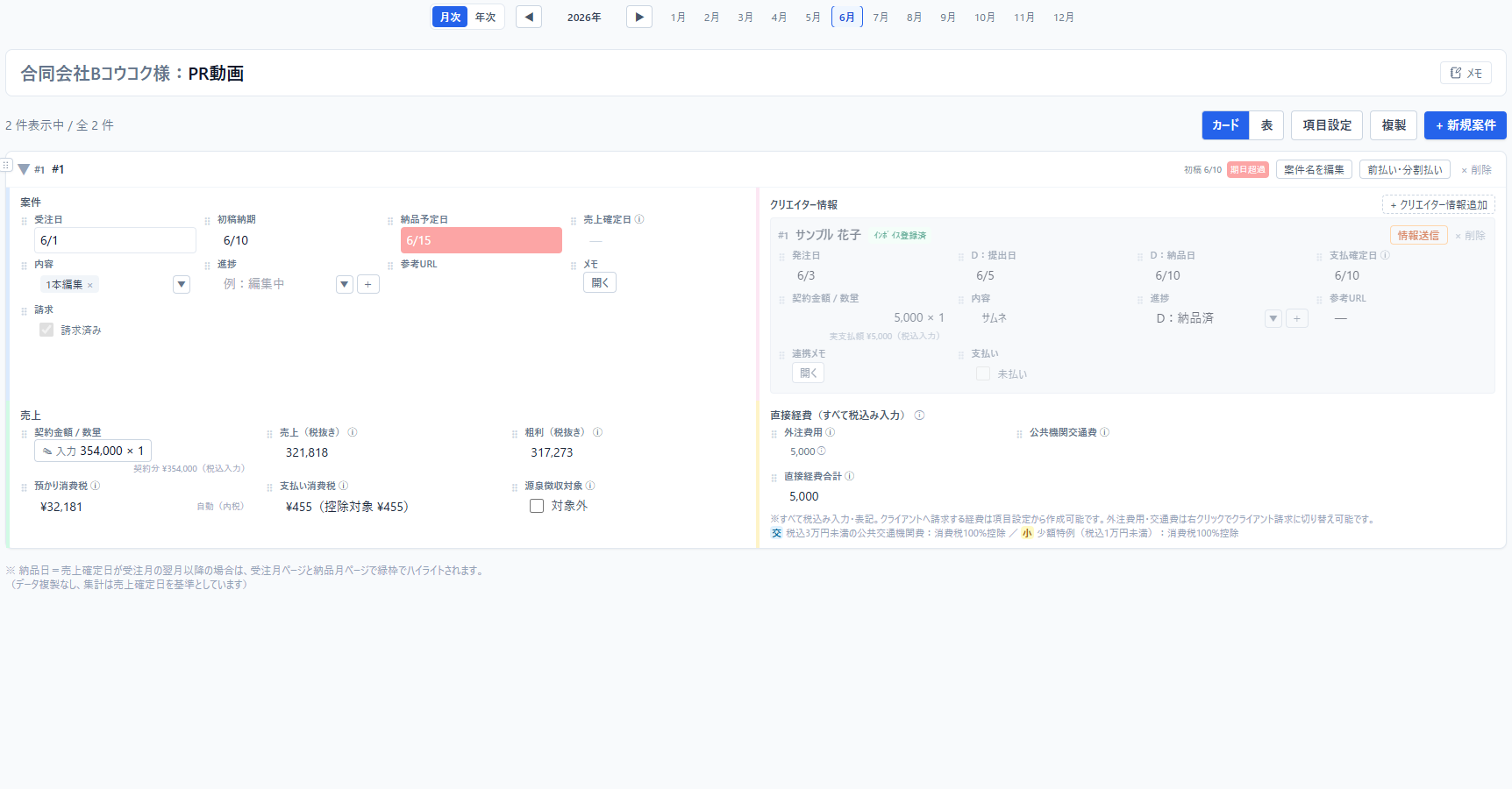Viewport: 1512px width, 789px height.
Task: Toggle the 請求済み checkbox
Action: coord(46,330)
